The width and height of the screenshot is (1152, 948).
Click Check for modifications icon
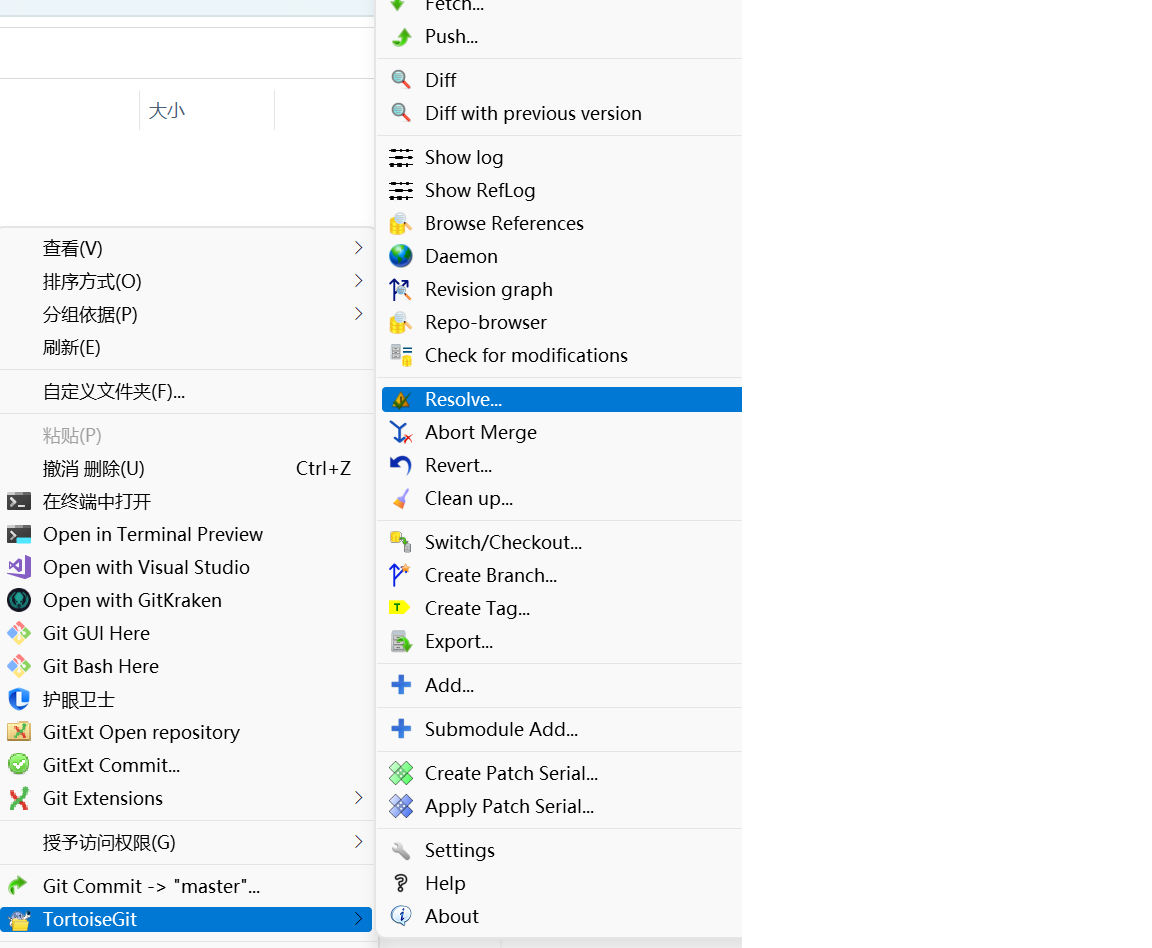tap(401, 356)
